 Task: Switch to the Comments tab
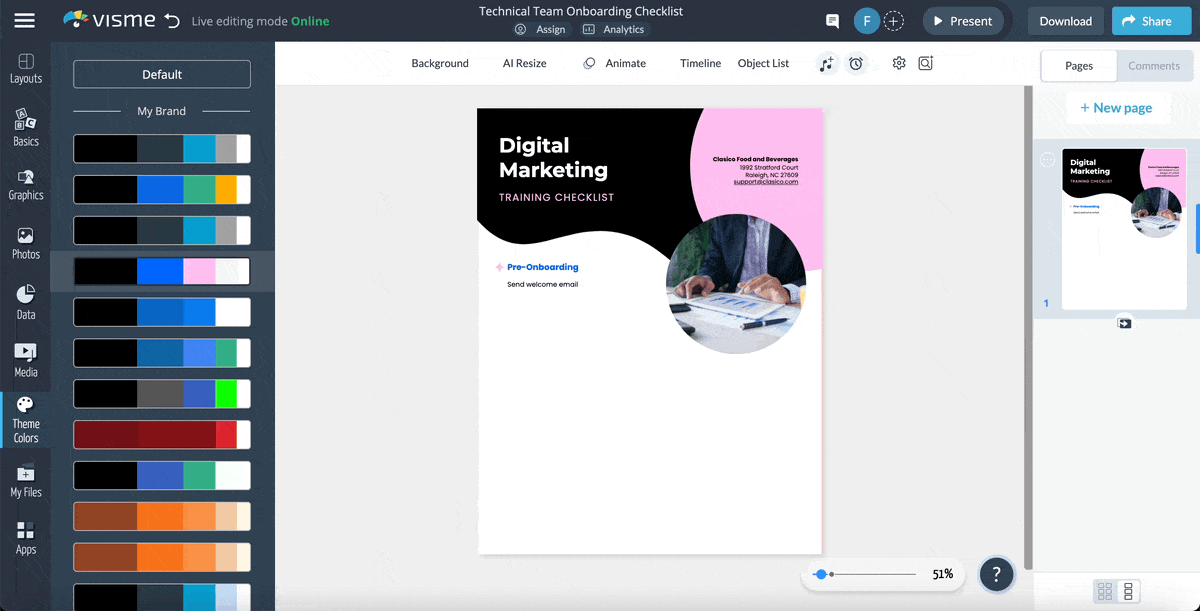1154,66
